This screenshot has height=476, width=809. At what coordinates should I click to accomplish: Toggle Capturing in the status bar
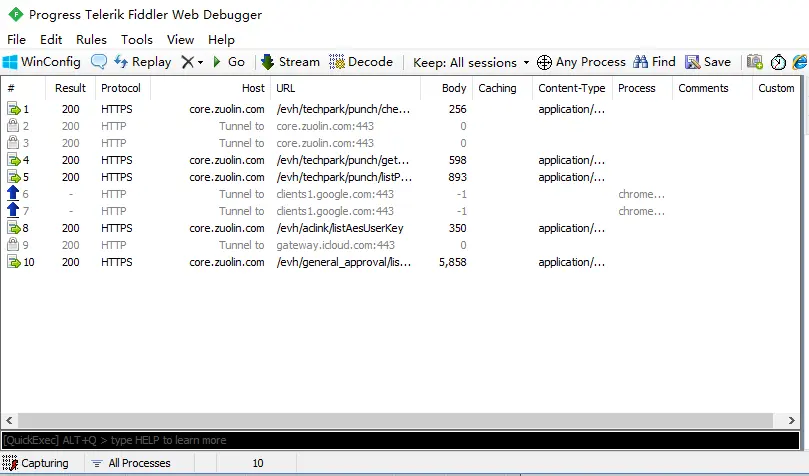tap(36, 463)
